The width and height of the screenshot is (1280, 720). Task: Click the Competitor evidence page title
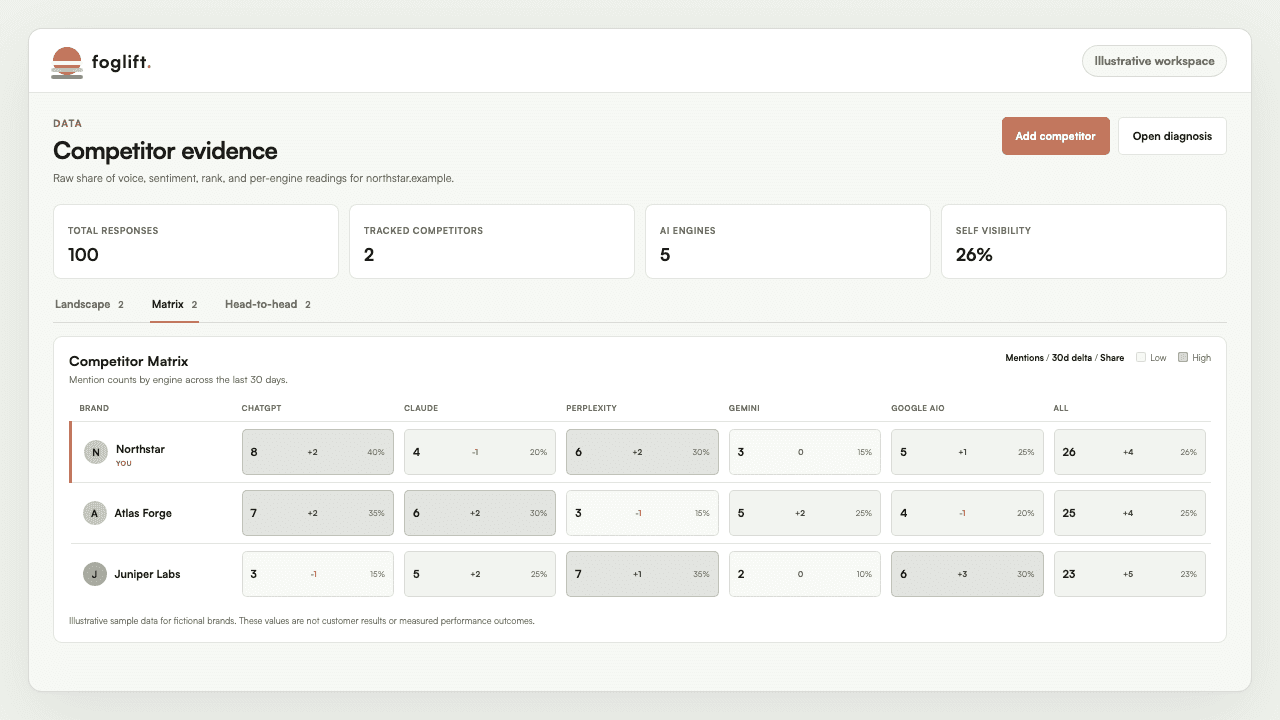tap(165, 151)
